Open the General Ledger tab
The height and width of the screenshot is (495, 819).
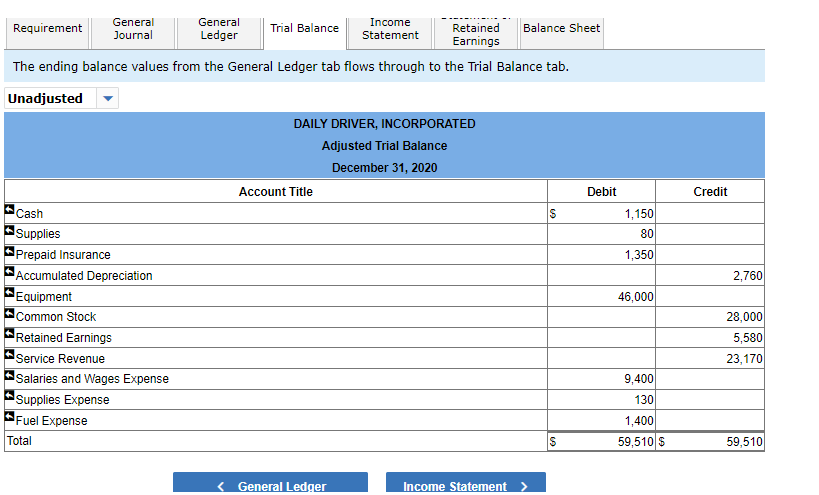point(219,33)
